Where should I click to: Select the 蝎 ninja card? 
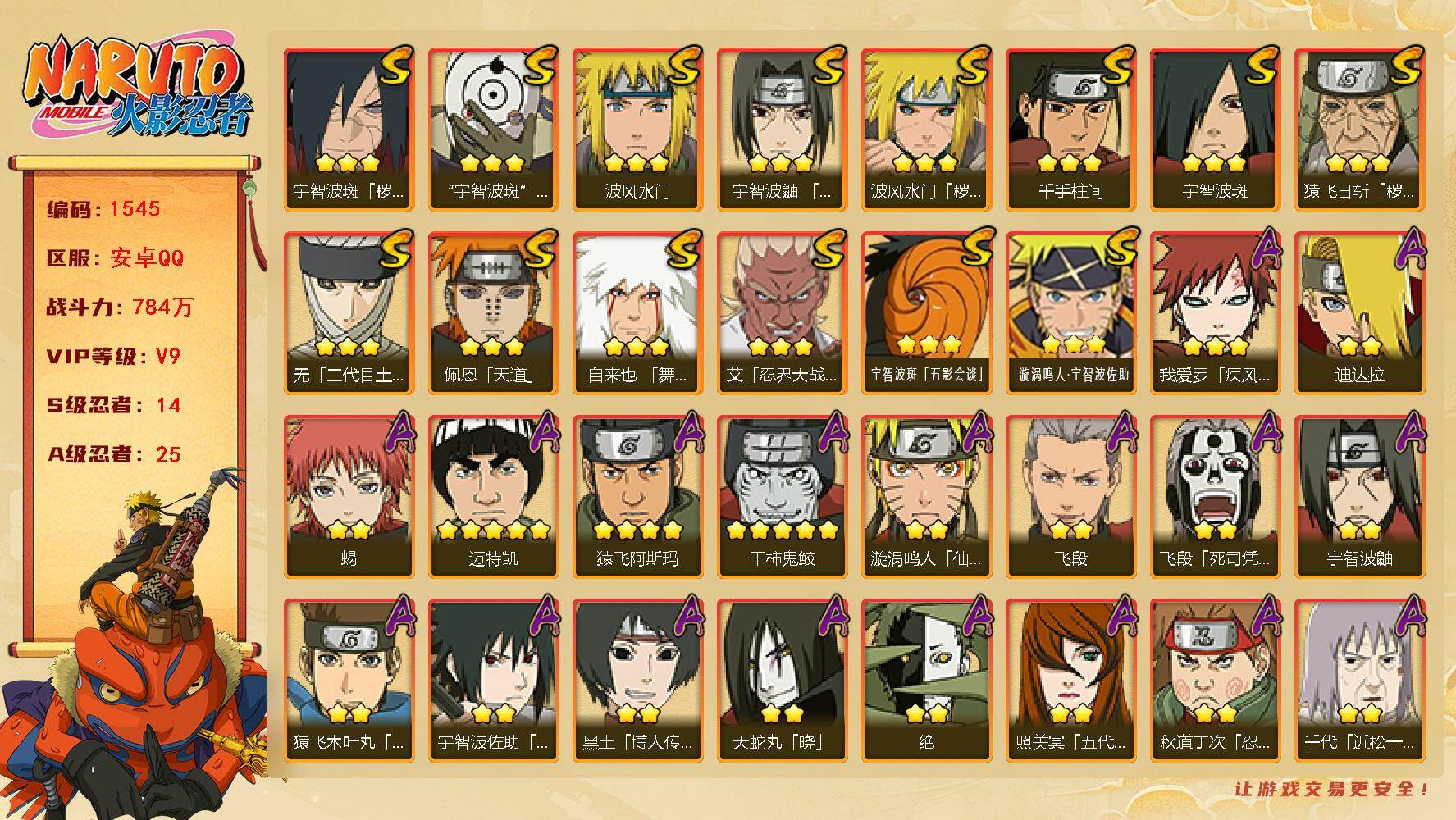[349, 496]
